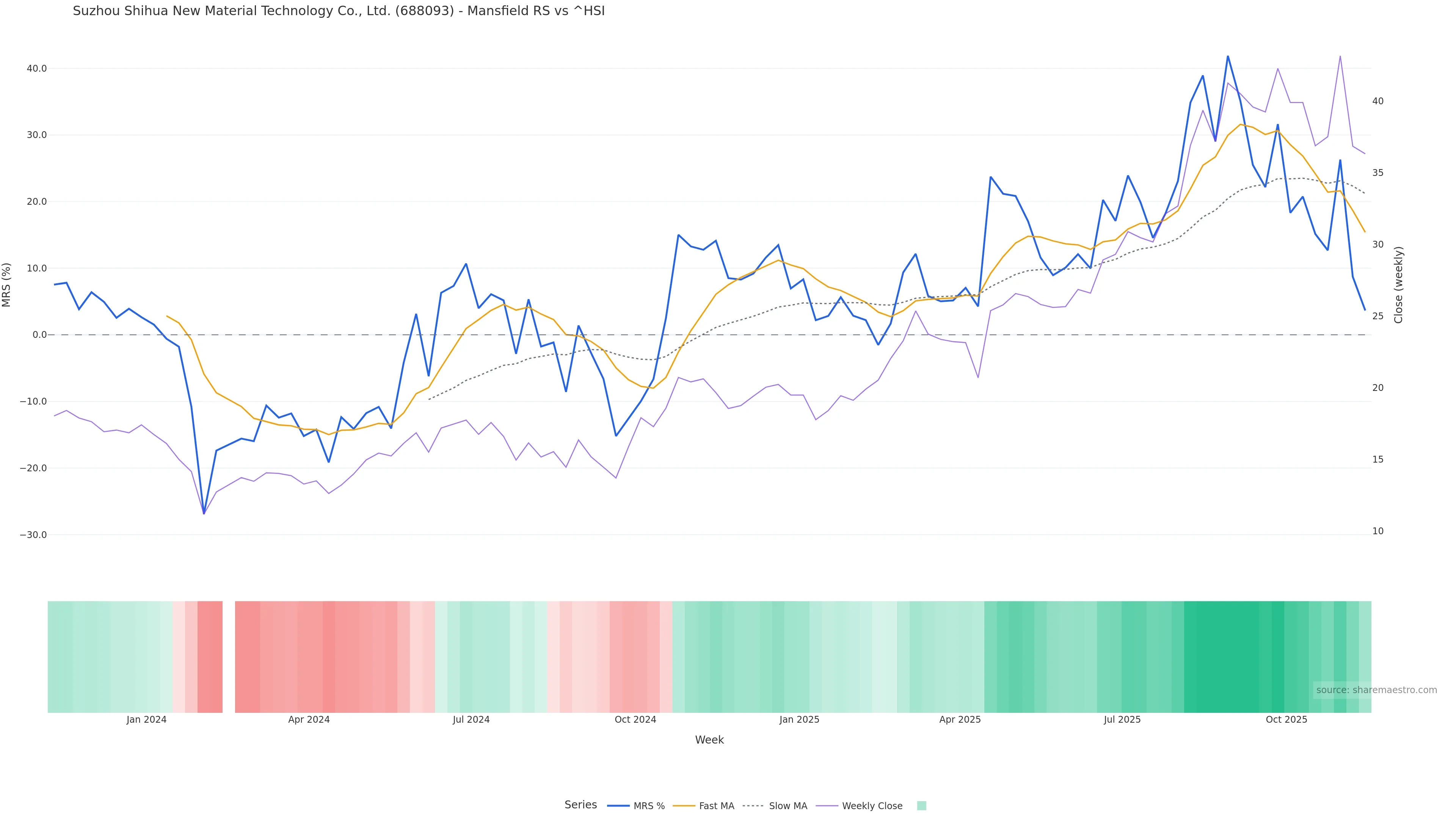Toggle Slow MA dotted line legend item

[x=775, y=806]
